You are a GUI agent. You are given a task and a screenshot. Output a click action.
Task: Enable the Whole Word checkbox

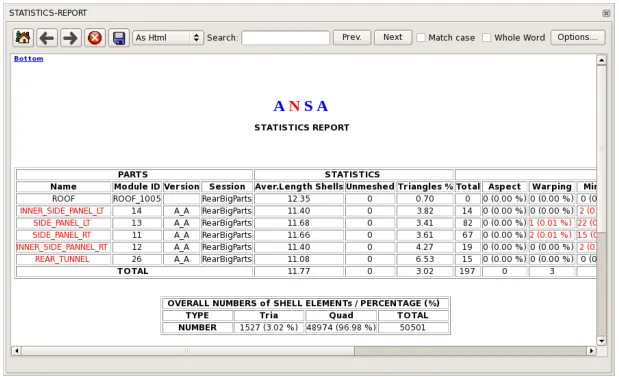487,38
